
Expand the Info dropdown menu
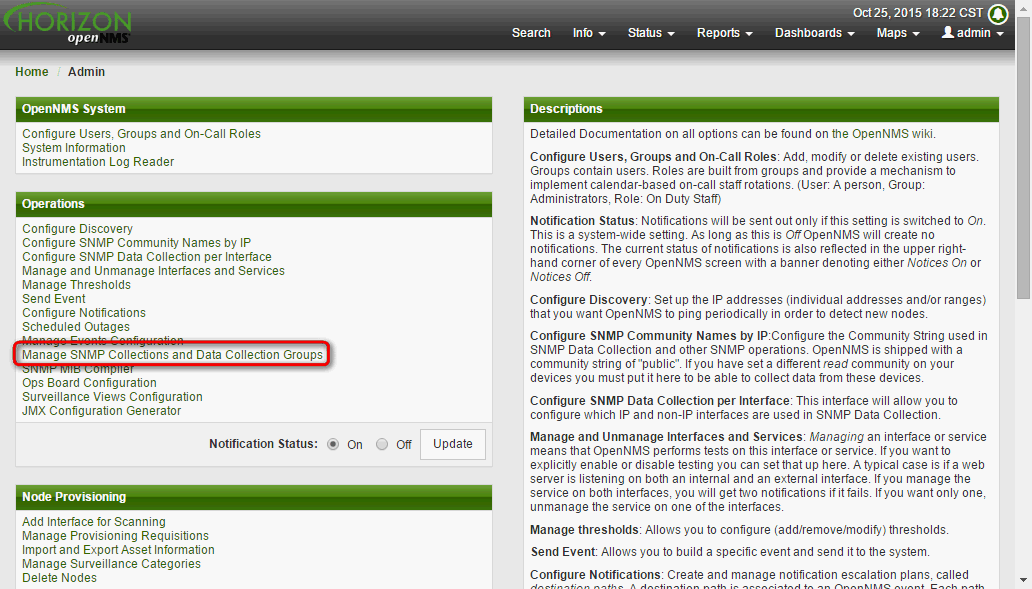click(x=589, y=33)
